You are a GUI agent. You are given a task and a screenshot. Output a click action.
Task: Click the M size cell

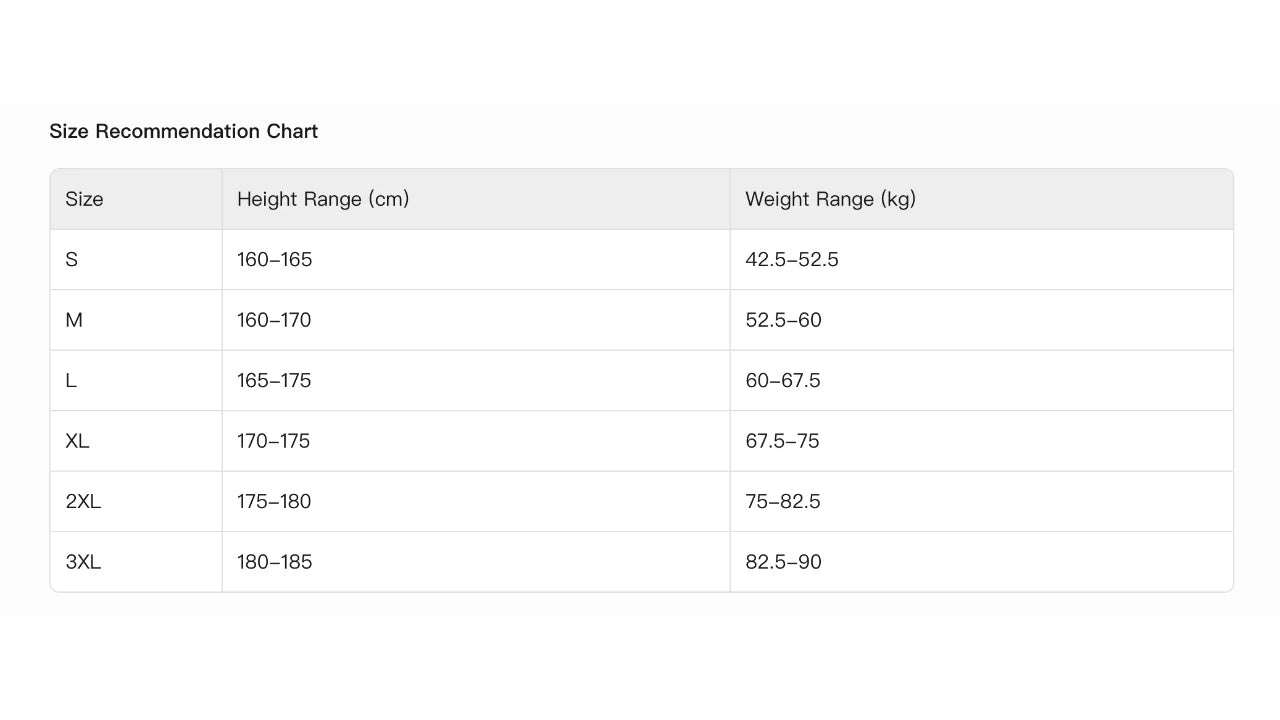click(73, 320)
